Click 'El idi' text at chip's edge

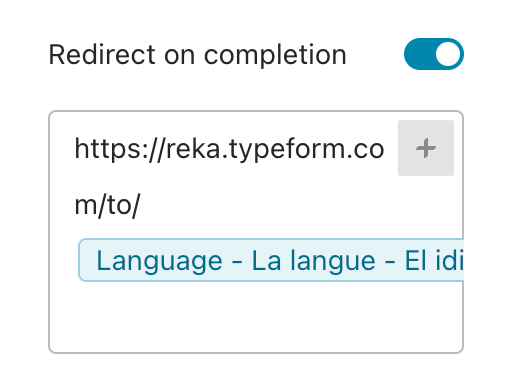click(x=434, y=260)
